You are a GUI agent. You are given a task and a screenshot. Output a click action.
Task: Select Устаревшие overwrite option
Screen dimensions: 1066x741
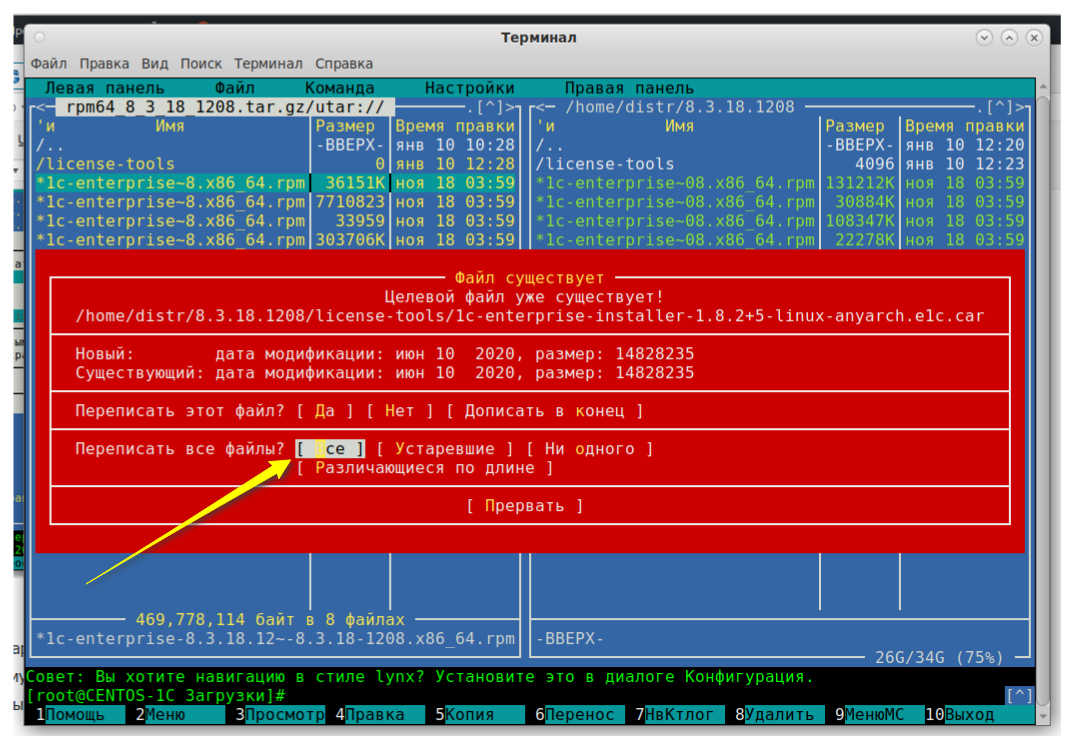445,449
